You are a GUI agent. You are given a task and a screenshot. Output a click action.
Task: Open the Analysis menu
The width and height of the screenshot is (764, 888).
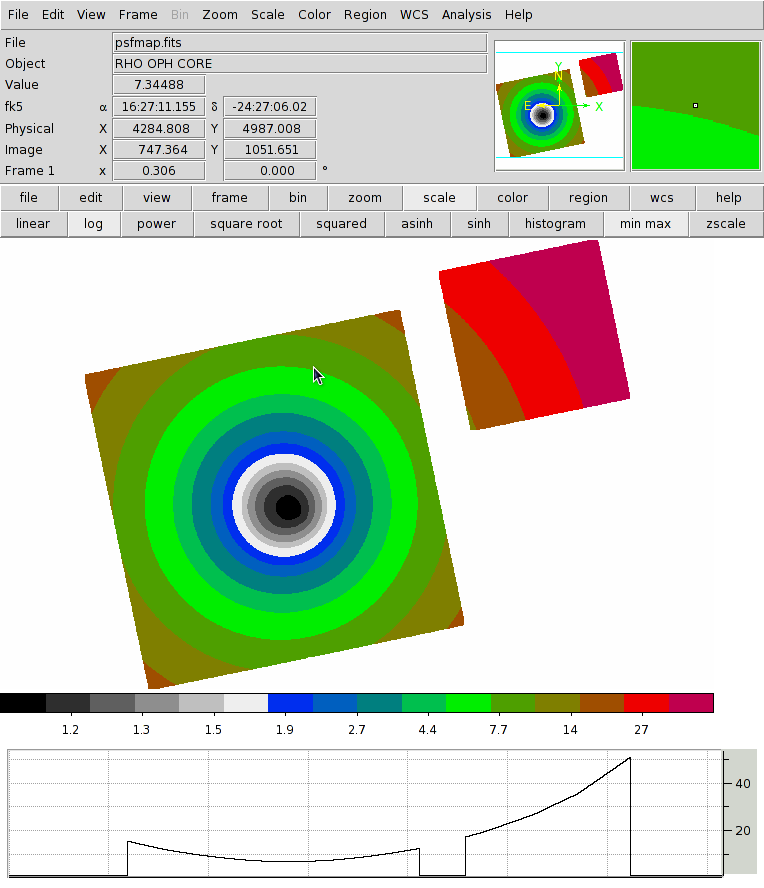[x=466, y=15]
